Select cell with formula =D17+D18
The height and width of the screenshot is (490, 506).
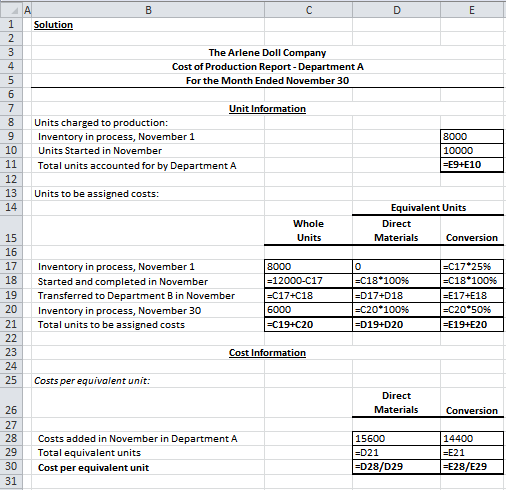click(396, 295)
